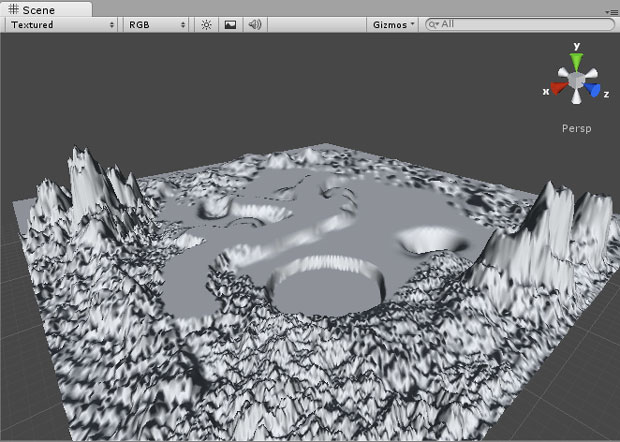Toggle scene lighting sun icon
This screenshot has width=620, height=442.
[206, 24]
